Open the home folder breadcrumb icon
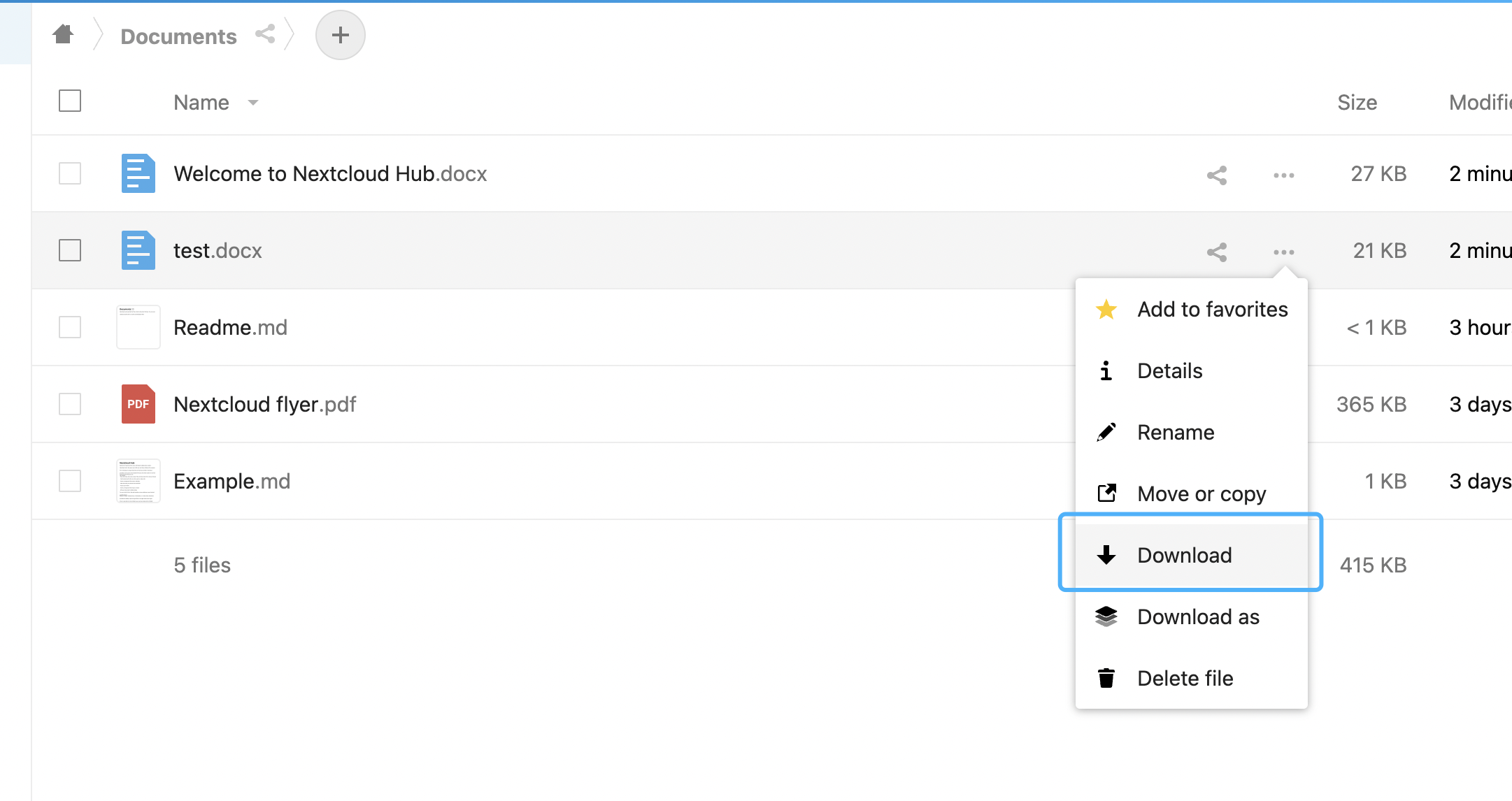The width and height of the screenshot is (1512, 801). [x=62, y=35]
